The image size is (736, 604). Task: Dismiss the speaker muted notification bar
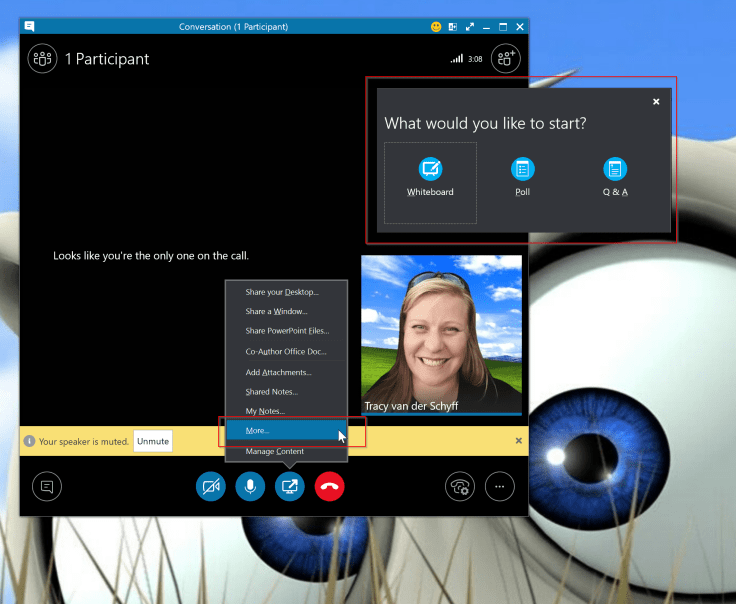tap(518, 441)
